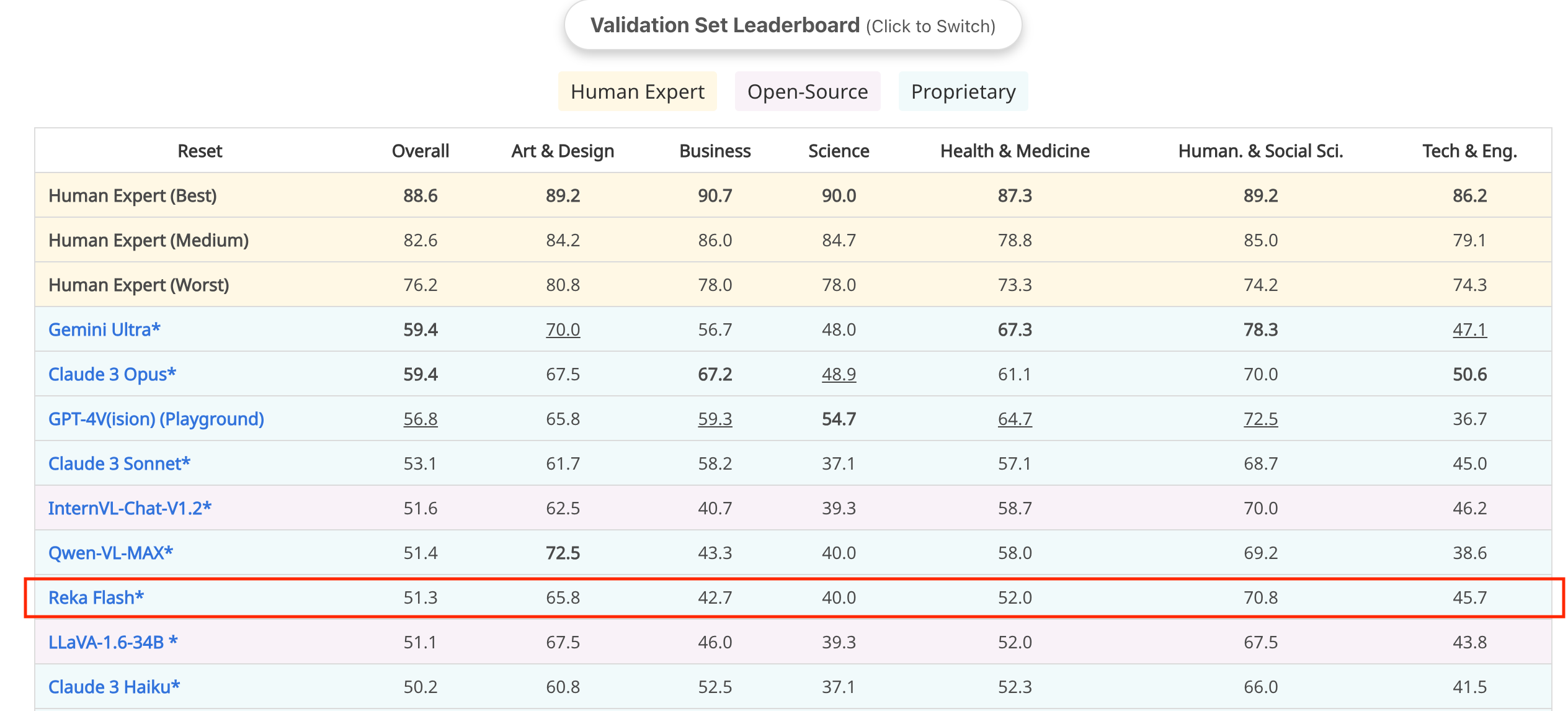Click GPT-4V Science score 54.7
This screenshot has height=711, width=1568.
pos(839,419)
